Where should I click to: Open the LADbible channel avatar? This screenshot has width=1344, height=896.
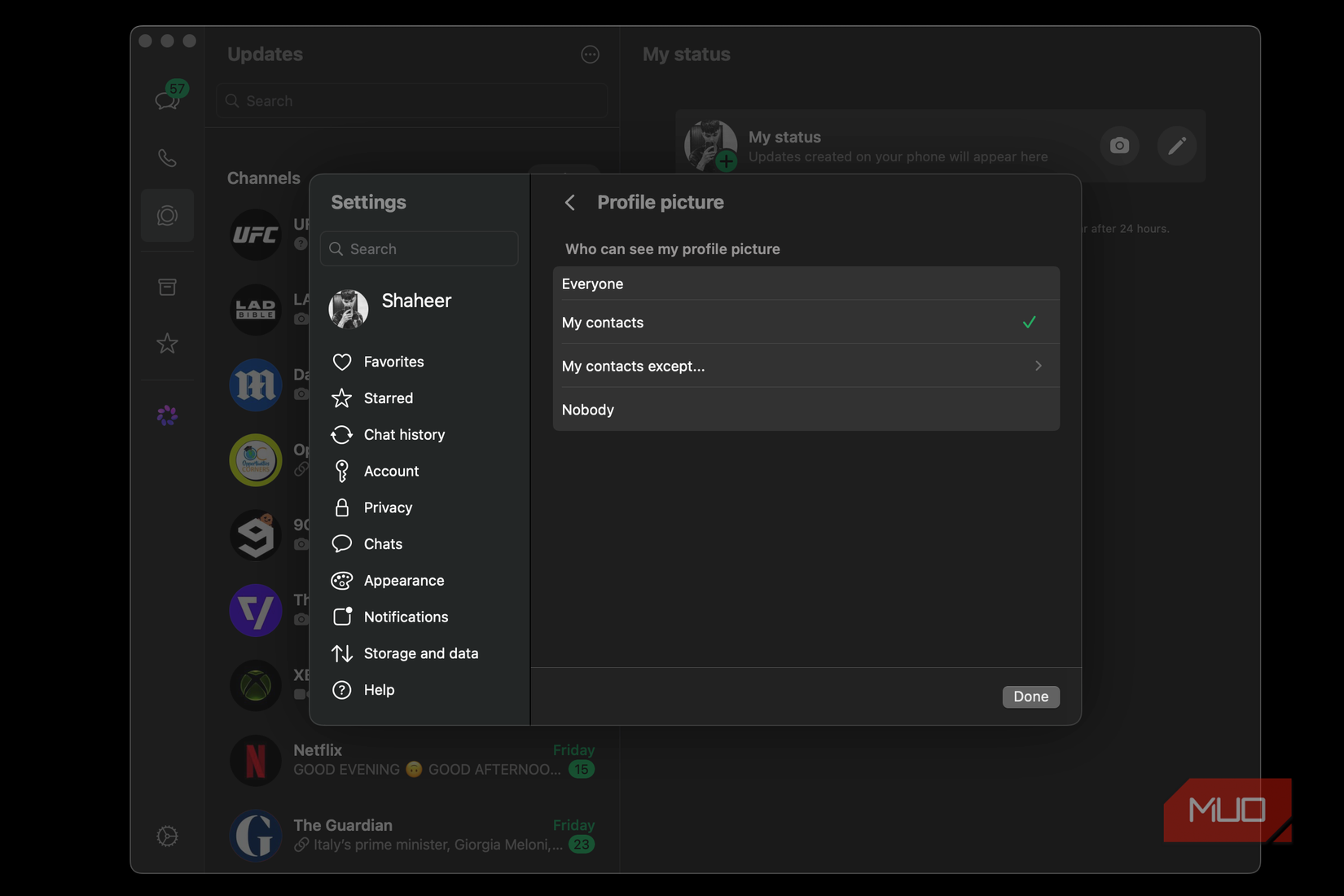coord(256,310)
